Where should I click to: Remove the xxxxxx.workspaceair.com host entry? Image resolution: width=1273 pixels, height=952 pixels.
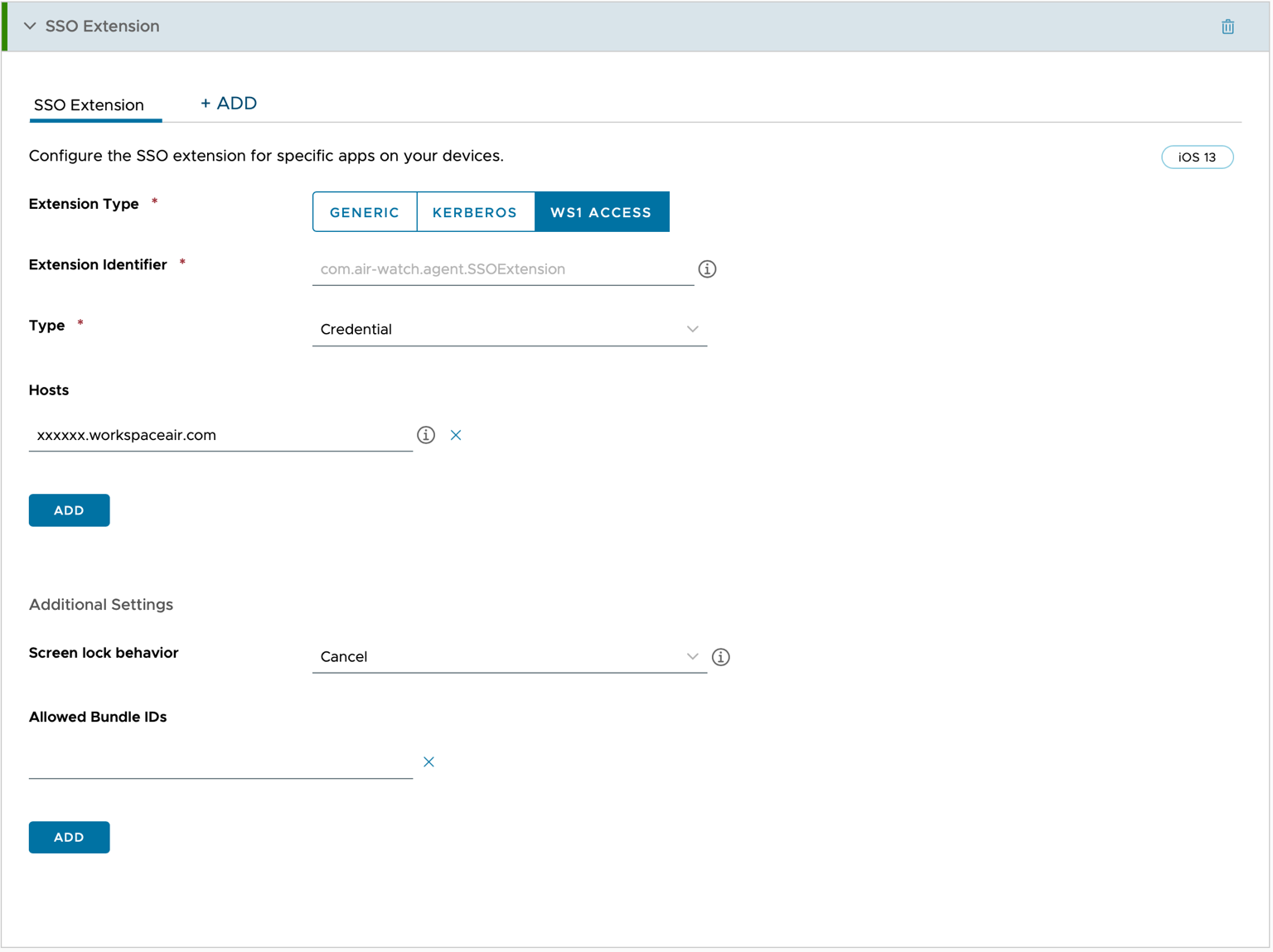pyautogui.click(x=456, y=435)
